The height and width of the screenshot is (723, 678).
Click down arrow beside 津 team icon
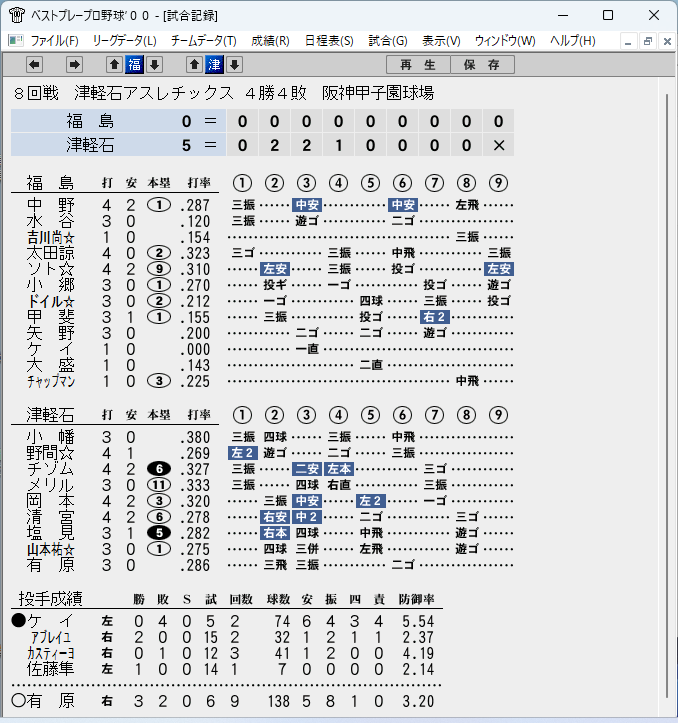pyautogui.click(x=234, y=65)
